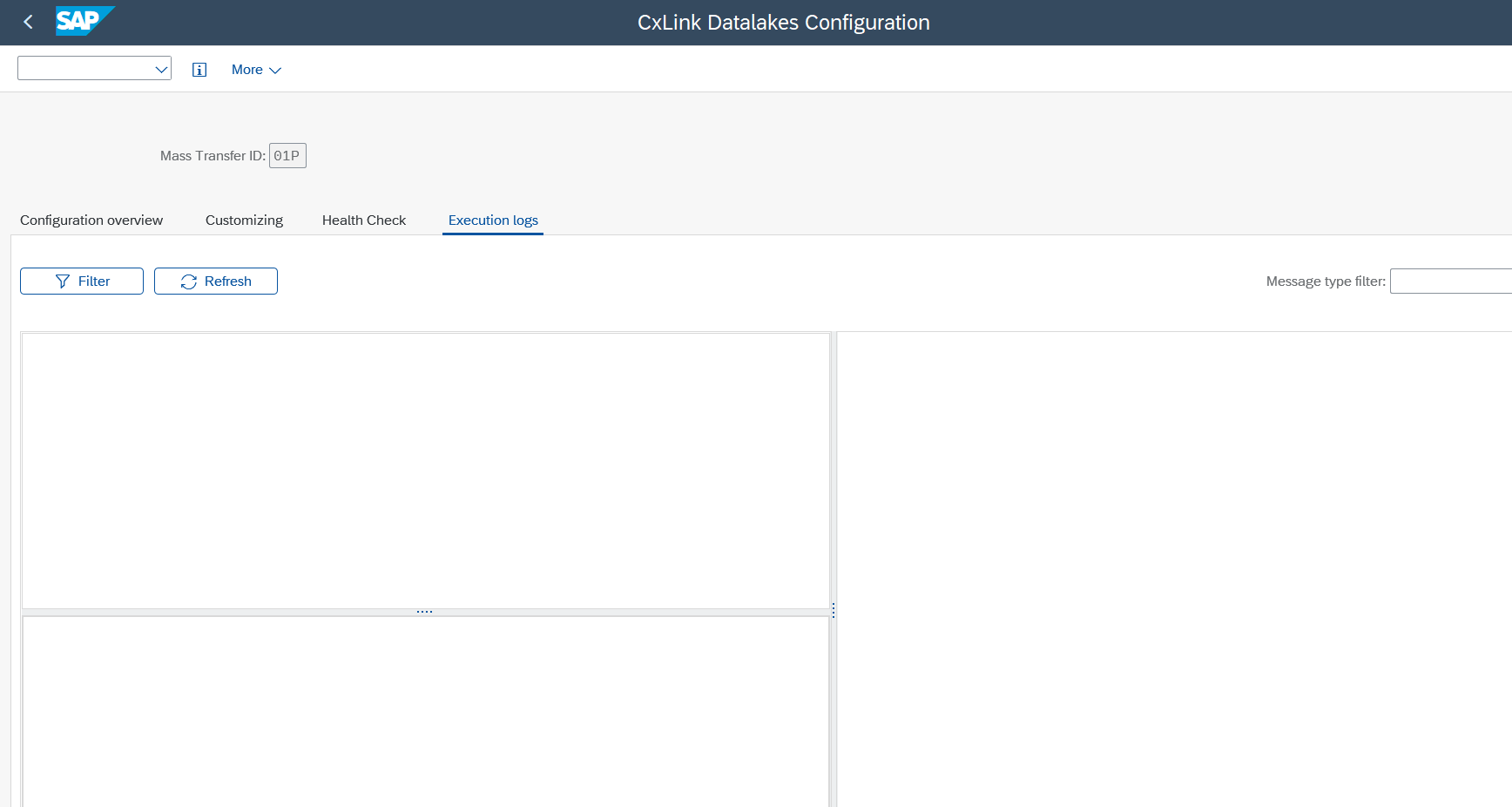Focus the Message type filter field
This screenshot has height=807, width=1512.
pos(1451,281)
